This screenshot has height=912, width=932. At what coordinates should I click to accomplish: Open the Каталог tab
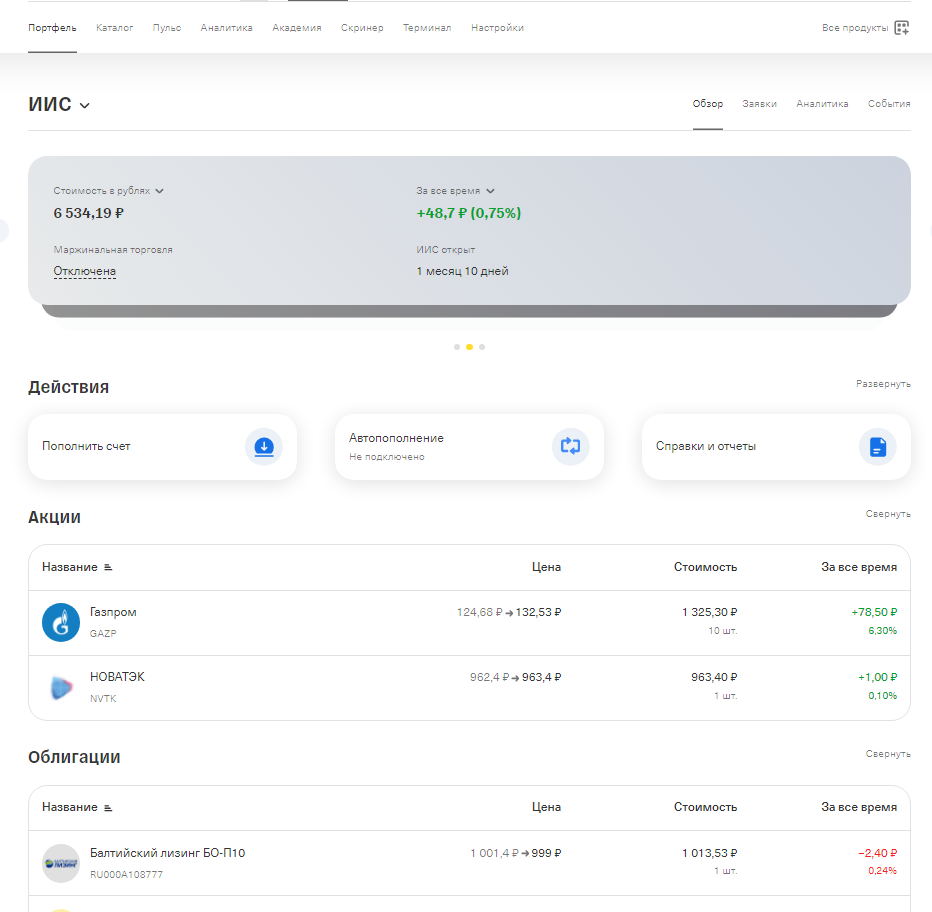tap(114, 28)
